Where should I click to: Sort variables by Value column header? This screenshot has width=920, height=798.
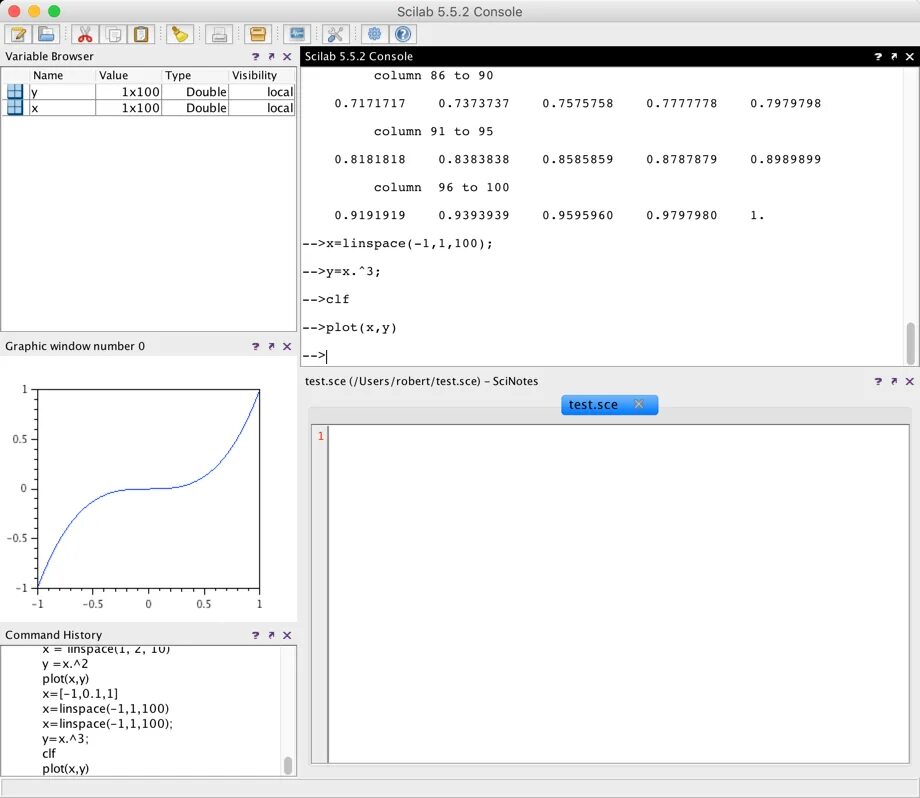tap(128, 75)
